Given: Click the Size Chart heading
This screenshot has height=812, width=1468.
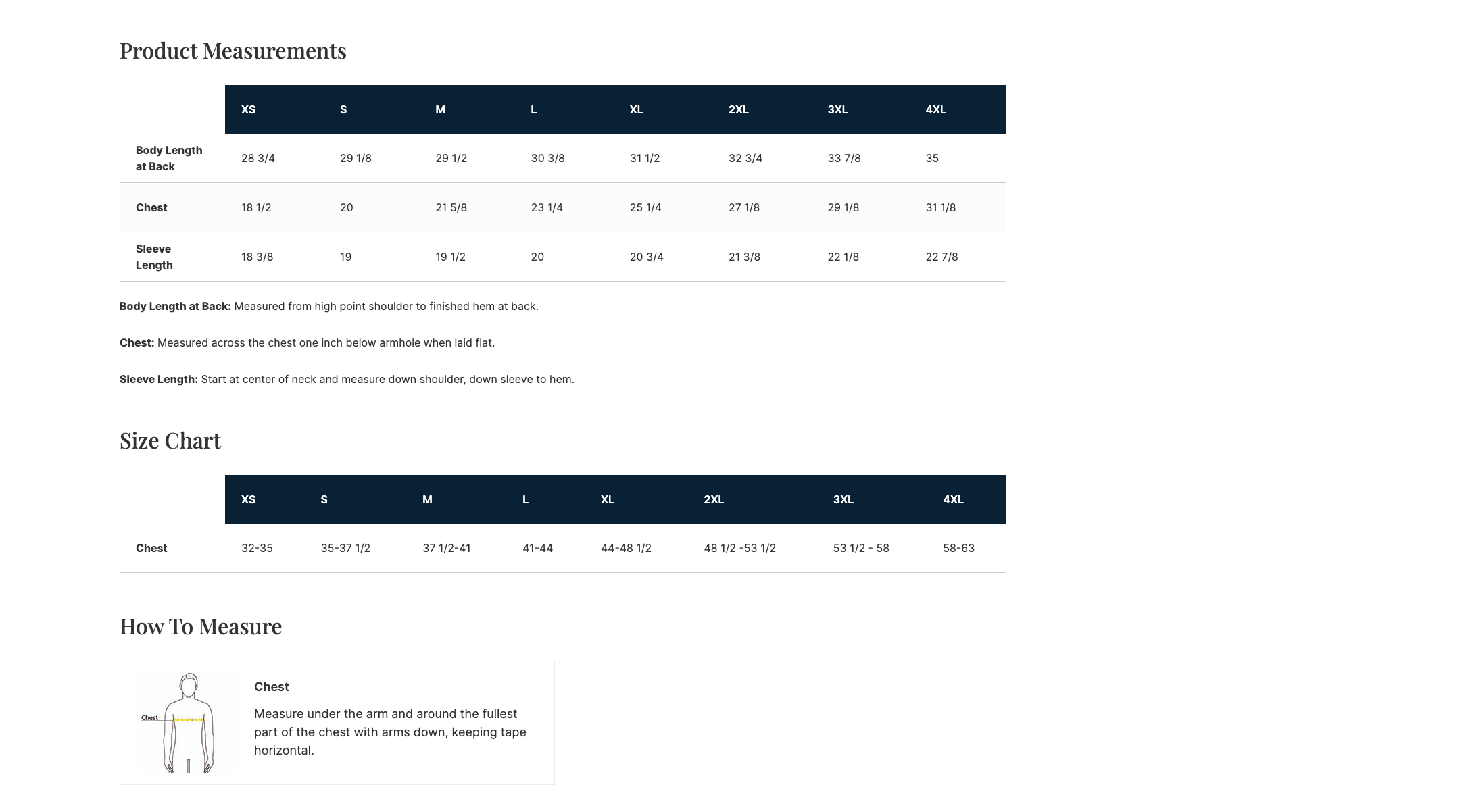Looking at the screenshot, I should 170,441.
